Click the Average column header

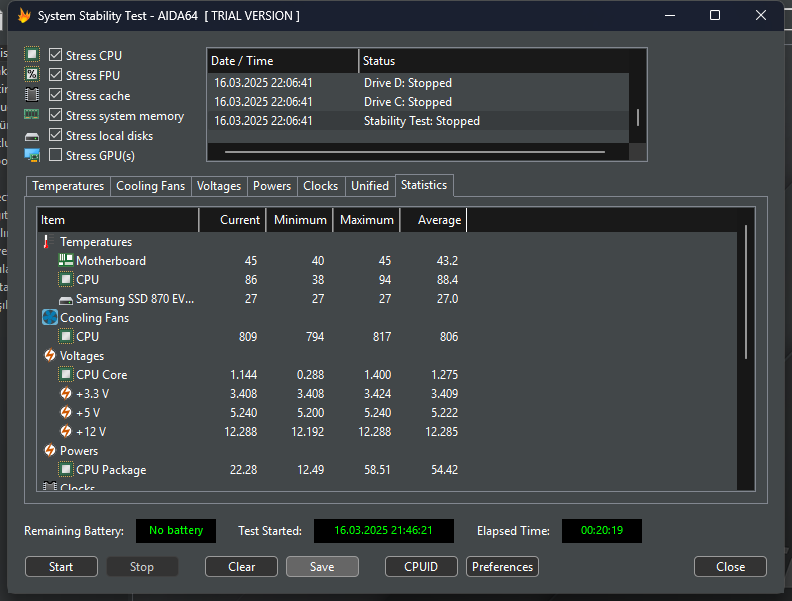pyautogui.click(x=433, y=220)
